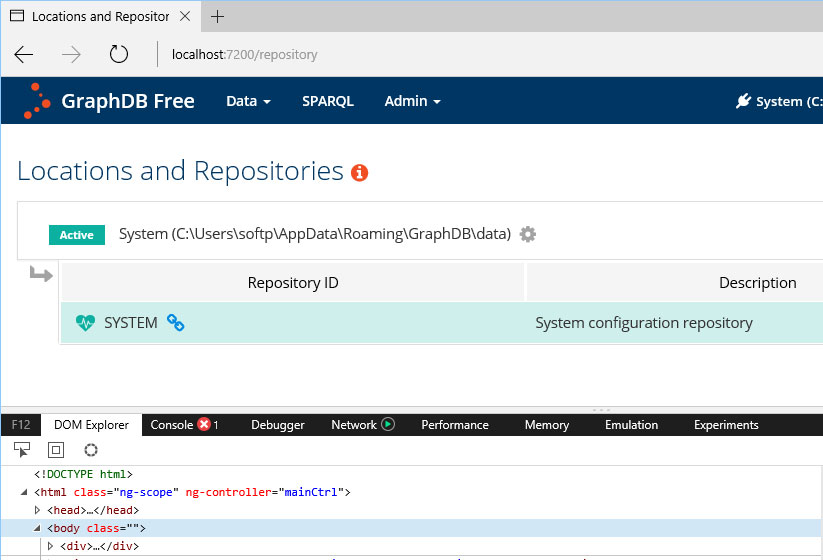Open location settings gear icon
Viewport: 823px width, 560px height.
[528, 234]
